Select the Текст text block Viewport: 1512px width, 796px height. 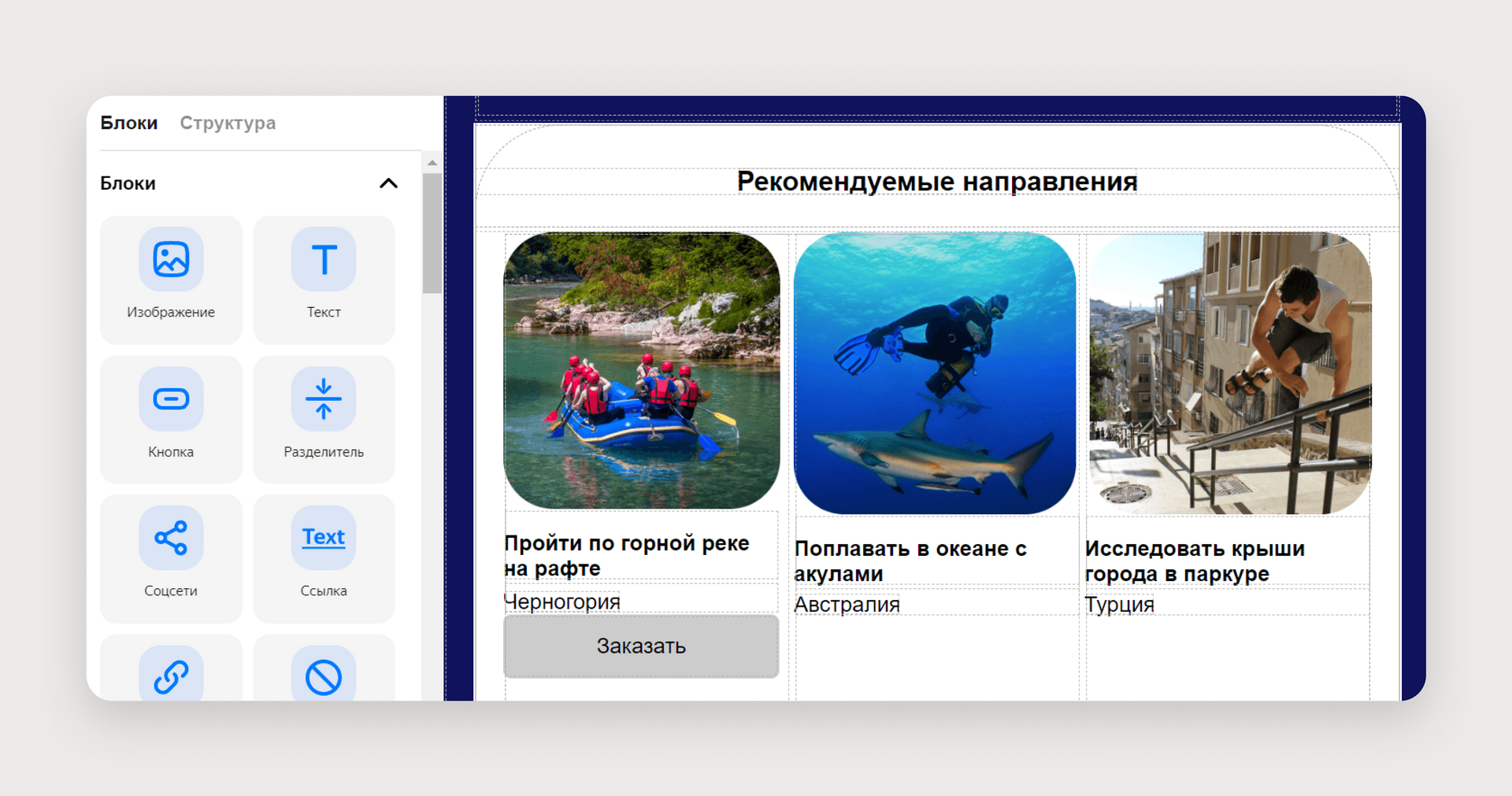pyautogui.click(x=324, y=280)
